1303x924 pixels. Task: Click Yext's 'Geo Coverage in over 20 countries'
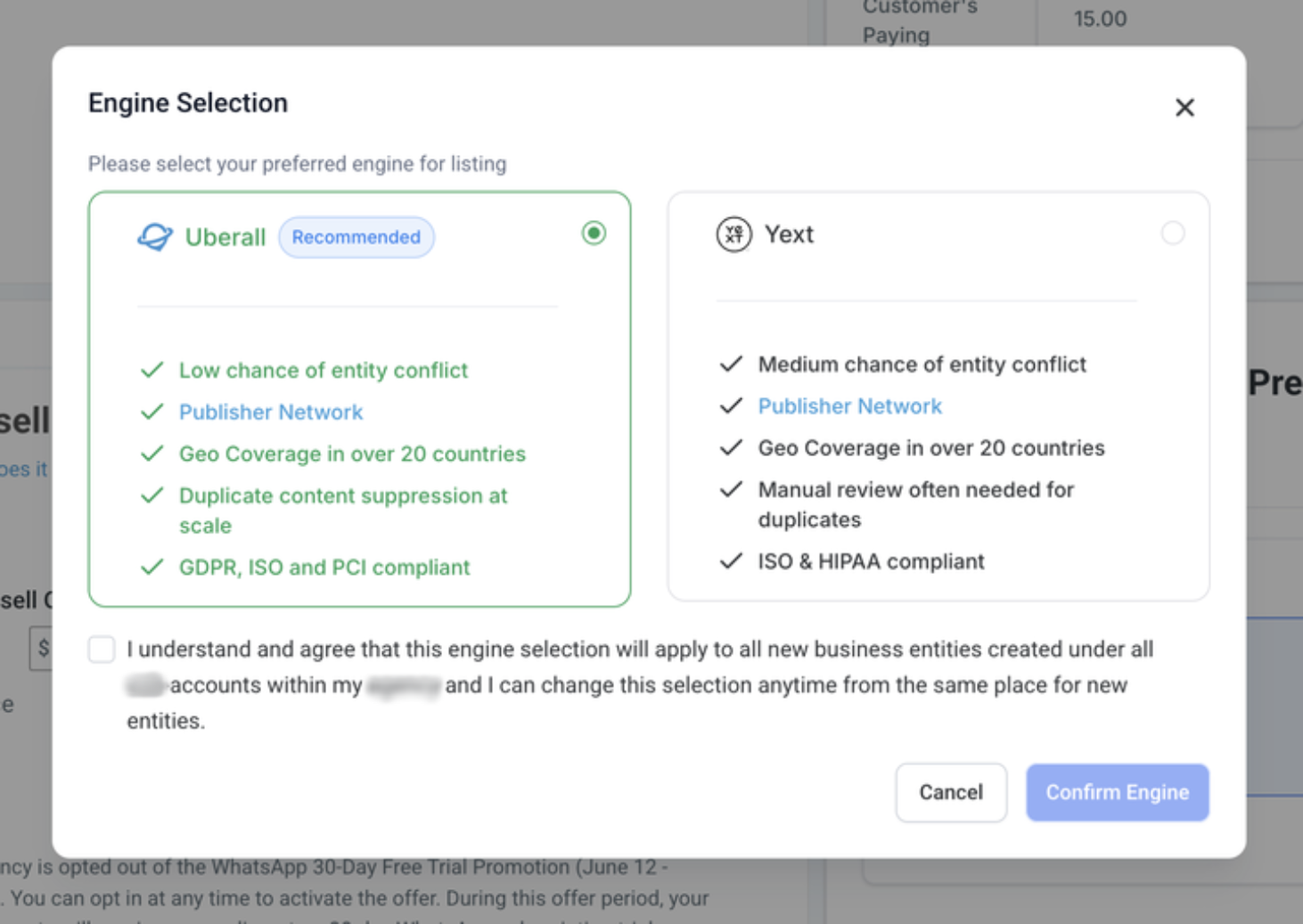pyautogui.click(x=931, y=448)
